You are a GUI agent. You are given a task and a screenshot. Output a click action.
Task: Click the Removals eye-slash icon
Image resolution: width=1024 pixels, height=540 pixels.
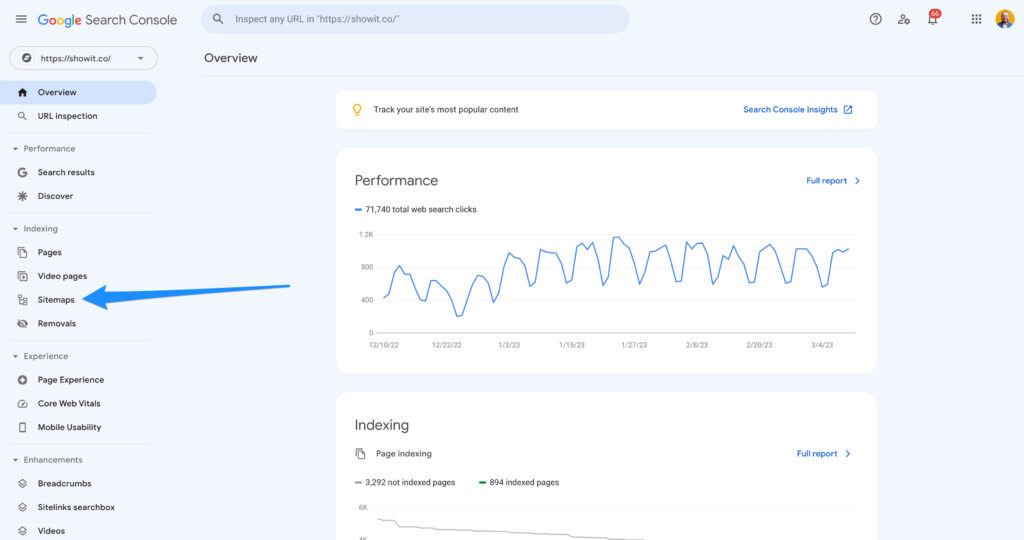[x=23, y=324]
